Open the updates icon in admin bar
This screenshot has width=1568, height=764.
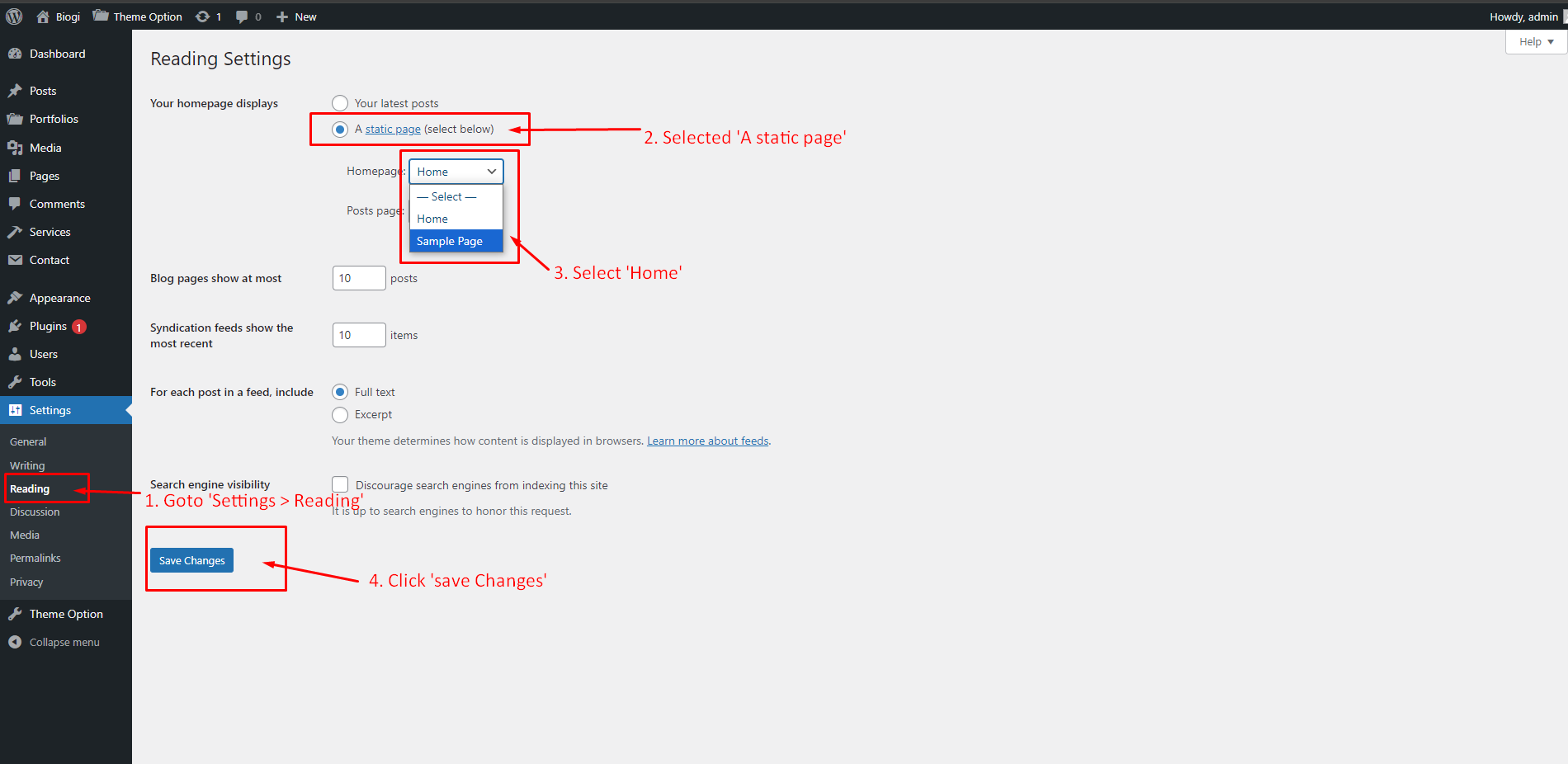coord(202,17)
